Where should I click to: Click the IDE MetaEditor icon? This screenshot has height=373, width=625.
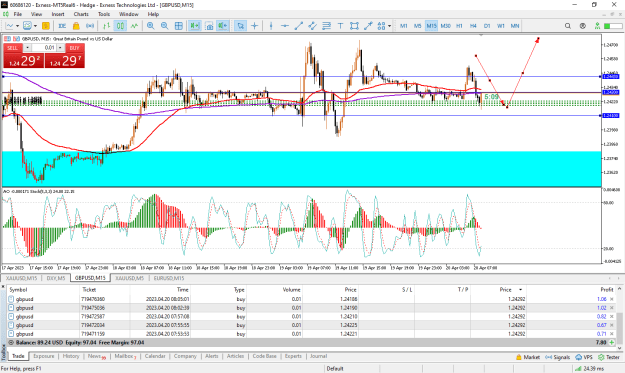pos(62,26)
